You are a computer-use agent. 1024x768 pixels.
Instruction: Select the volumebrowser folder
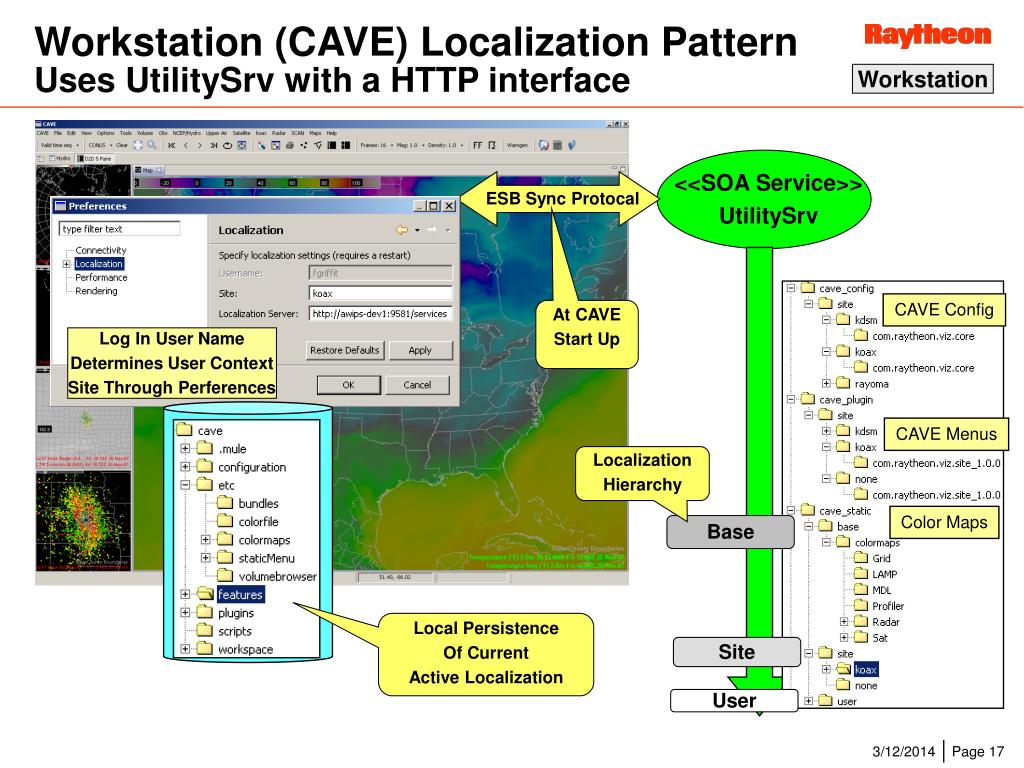tap(267, 577)
